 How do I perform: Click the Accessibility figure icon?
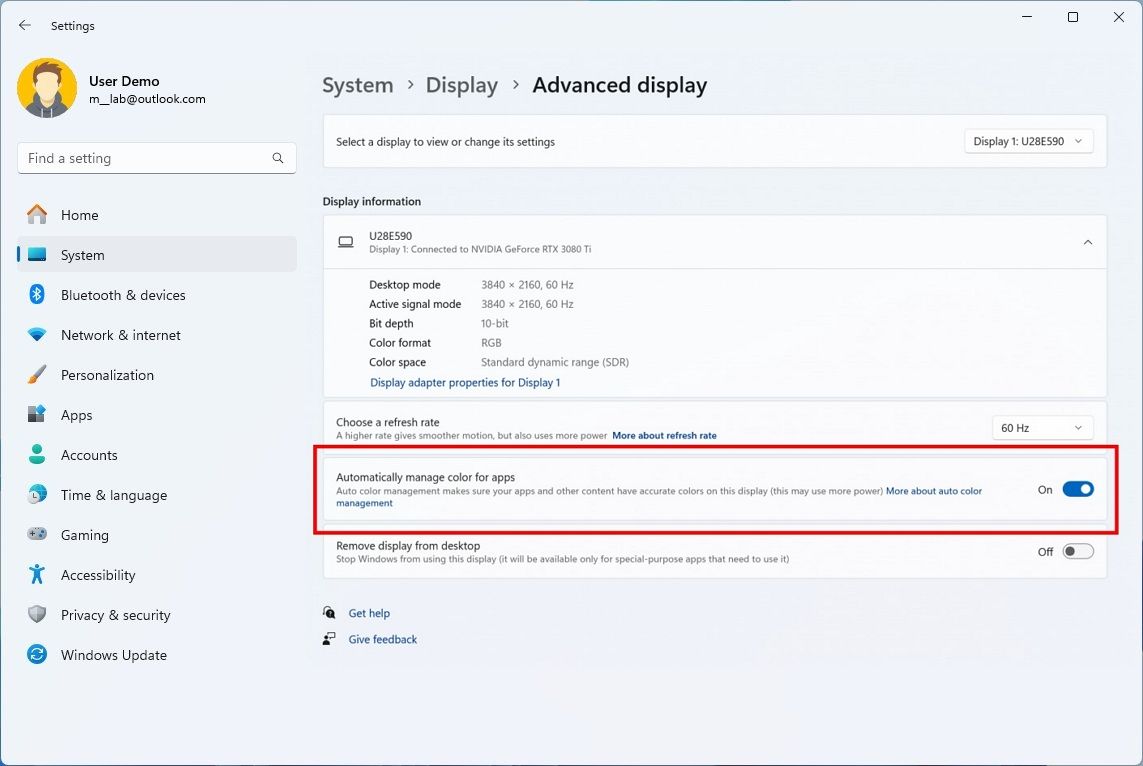point(37,575)
